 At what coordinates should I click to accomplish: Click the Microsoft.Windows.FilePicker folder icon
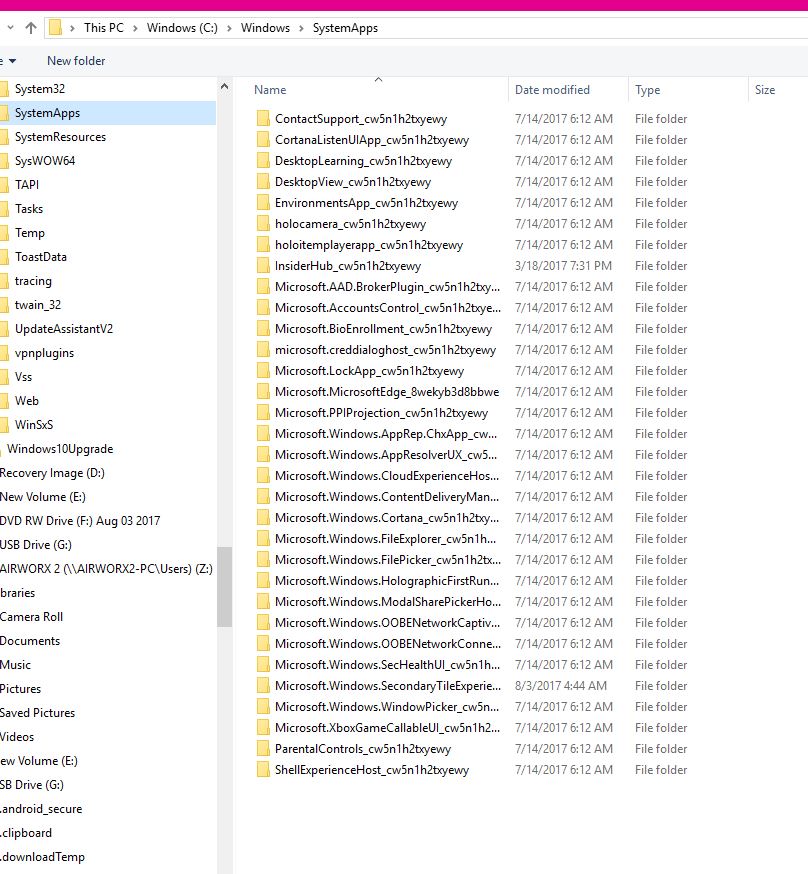[x=263, y=560]
